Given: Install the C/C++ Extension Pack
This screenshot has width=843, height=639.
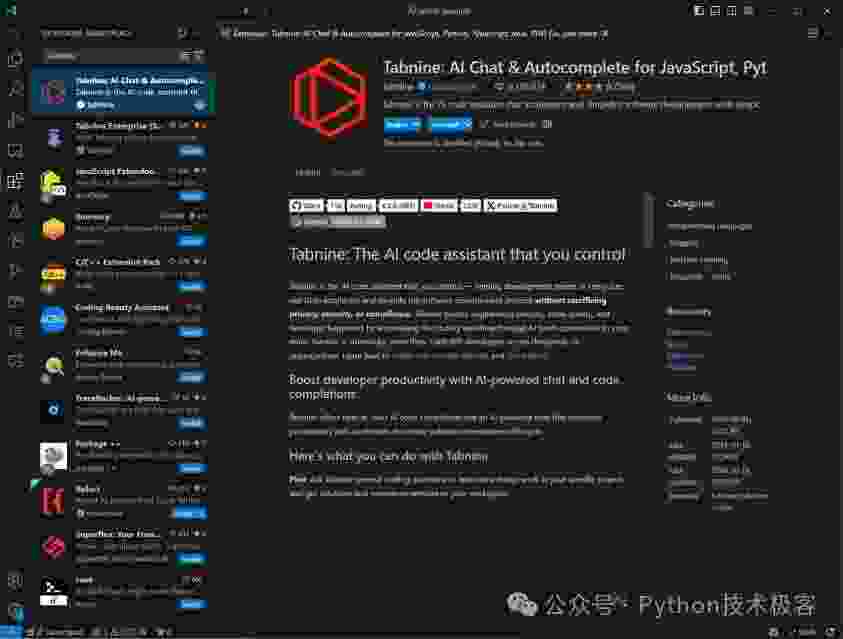Looking at the screenshot, I should pos(191,286).
